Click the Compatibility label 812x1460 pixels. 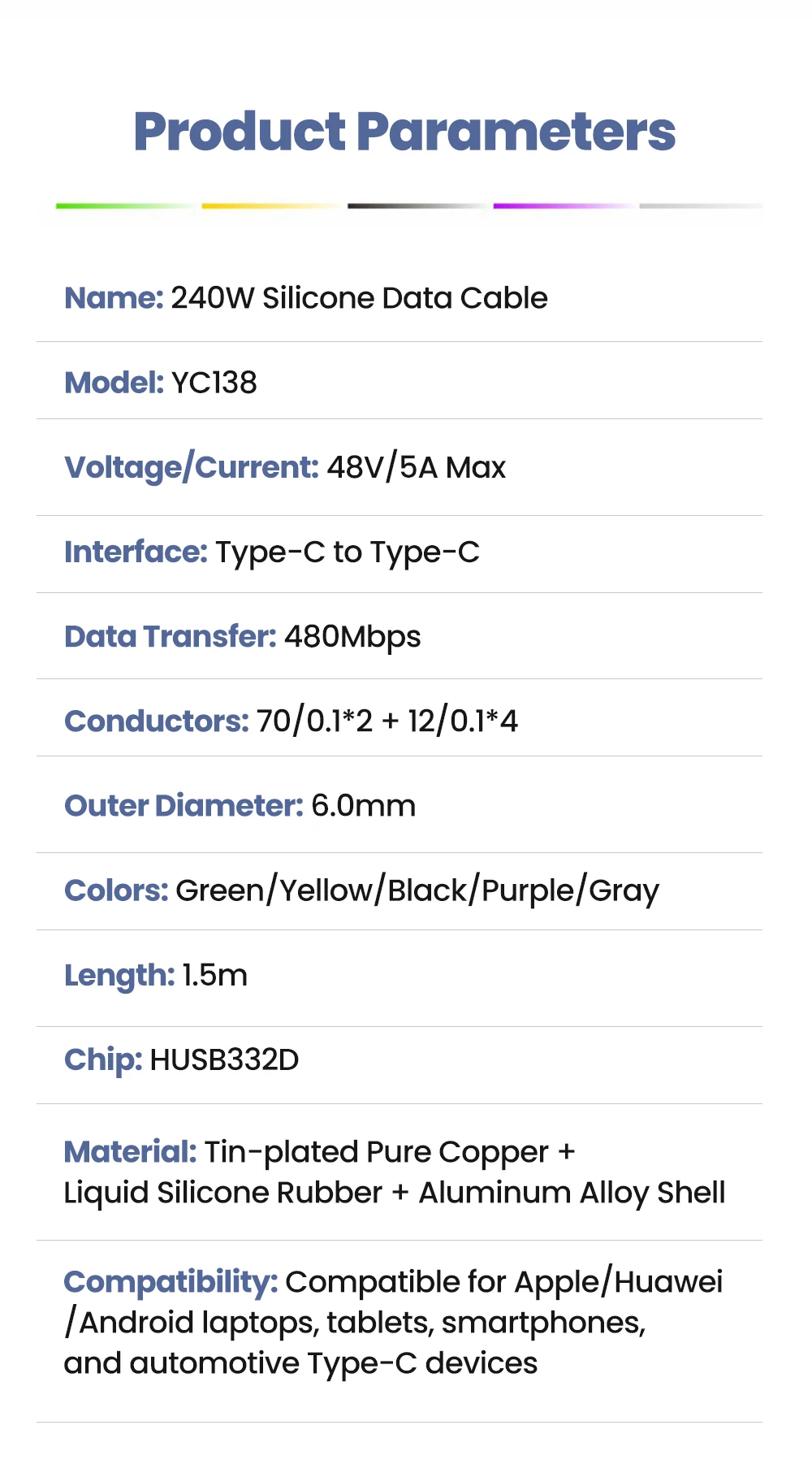coord(171,1282)
